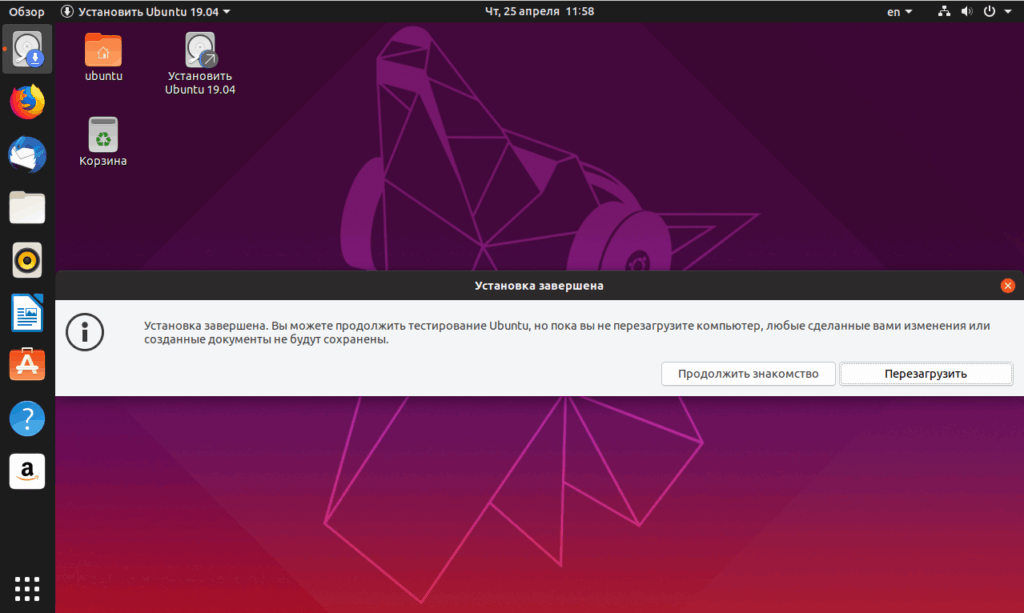Launch Rhythmbox music player

pyautogui.click(x=27, y=260)
